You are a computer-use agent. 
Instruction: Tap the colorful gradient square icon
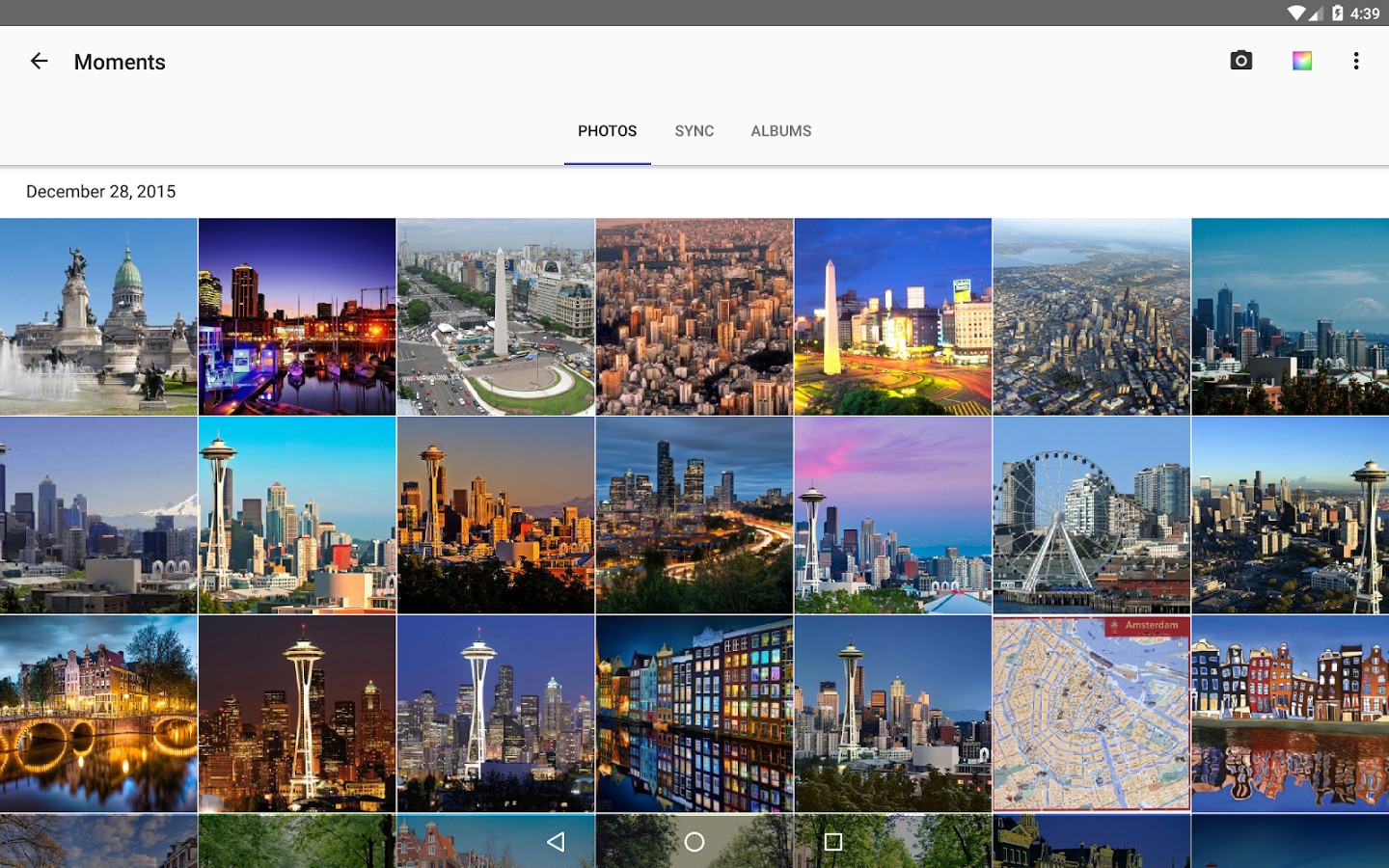click(x=1301, y=62)
